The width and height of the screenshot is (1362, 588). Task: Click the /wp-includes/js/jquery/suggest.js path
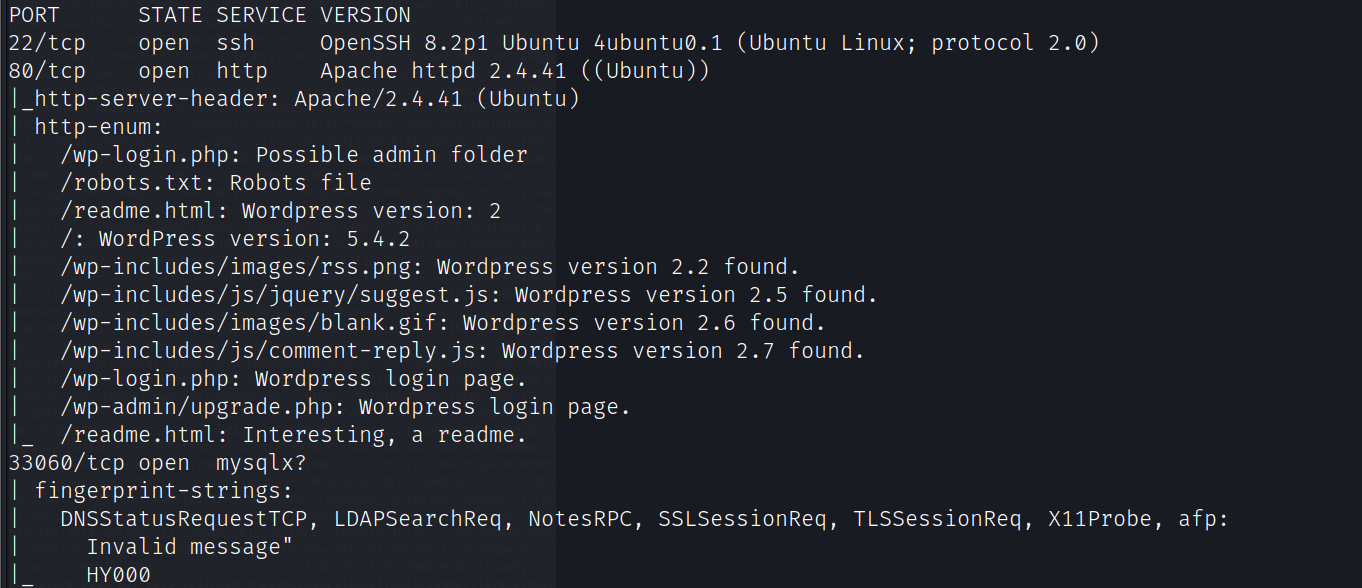[281, 295]
